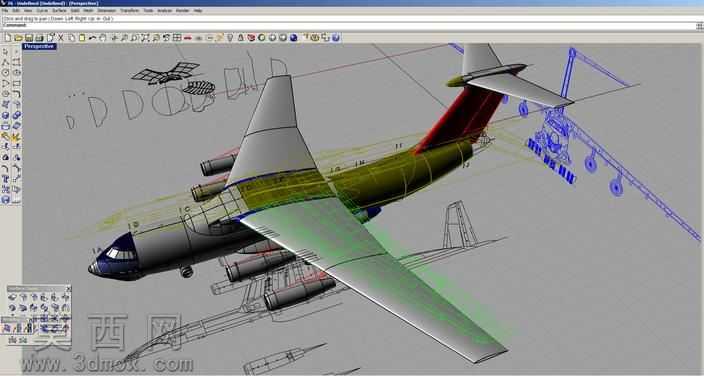The height and width of the screenshot is (376, 704).
Task: Click the yellow Explode burst icon
Action: pos(17,137)
